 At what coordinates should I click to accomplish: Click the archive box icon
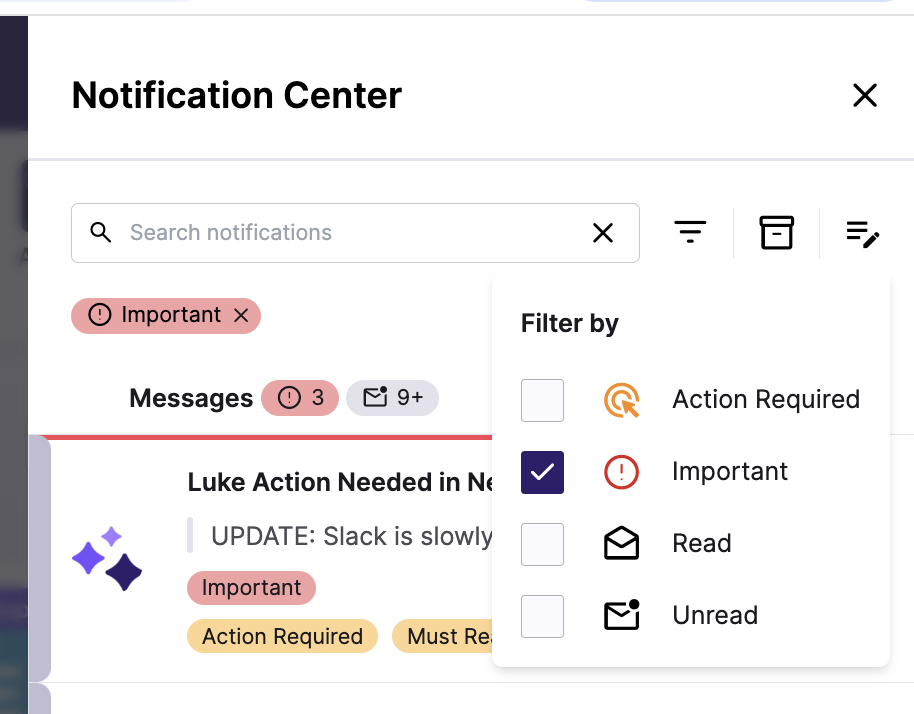776,233
